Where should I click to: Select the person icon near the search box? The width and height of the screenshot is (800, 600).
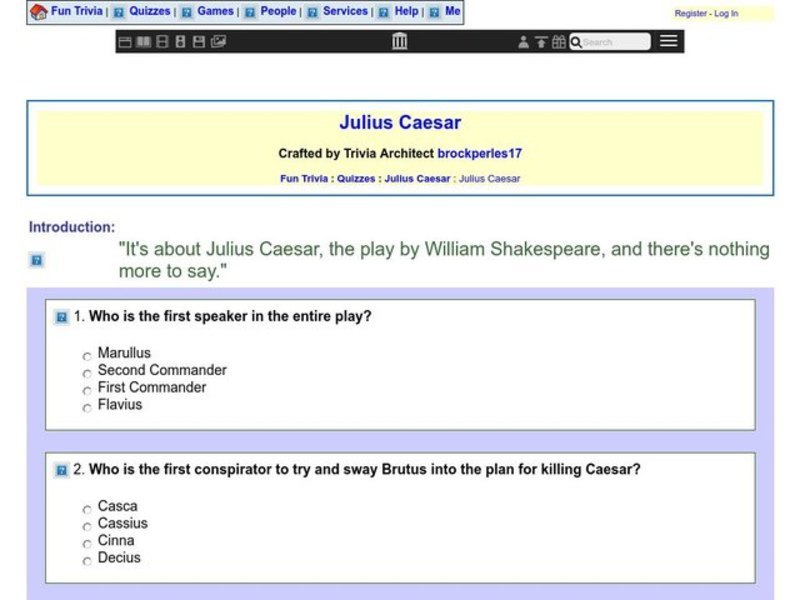point(523,42)
